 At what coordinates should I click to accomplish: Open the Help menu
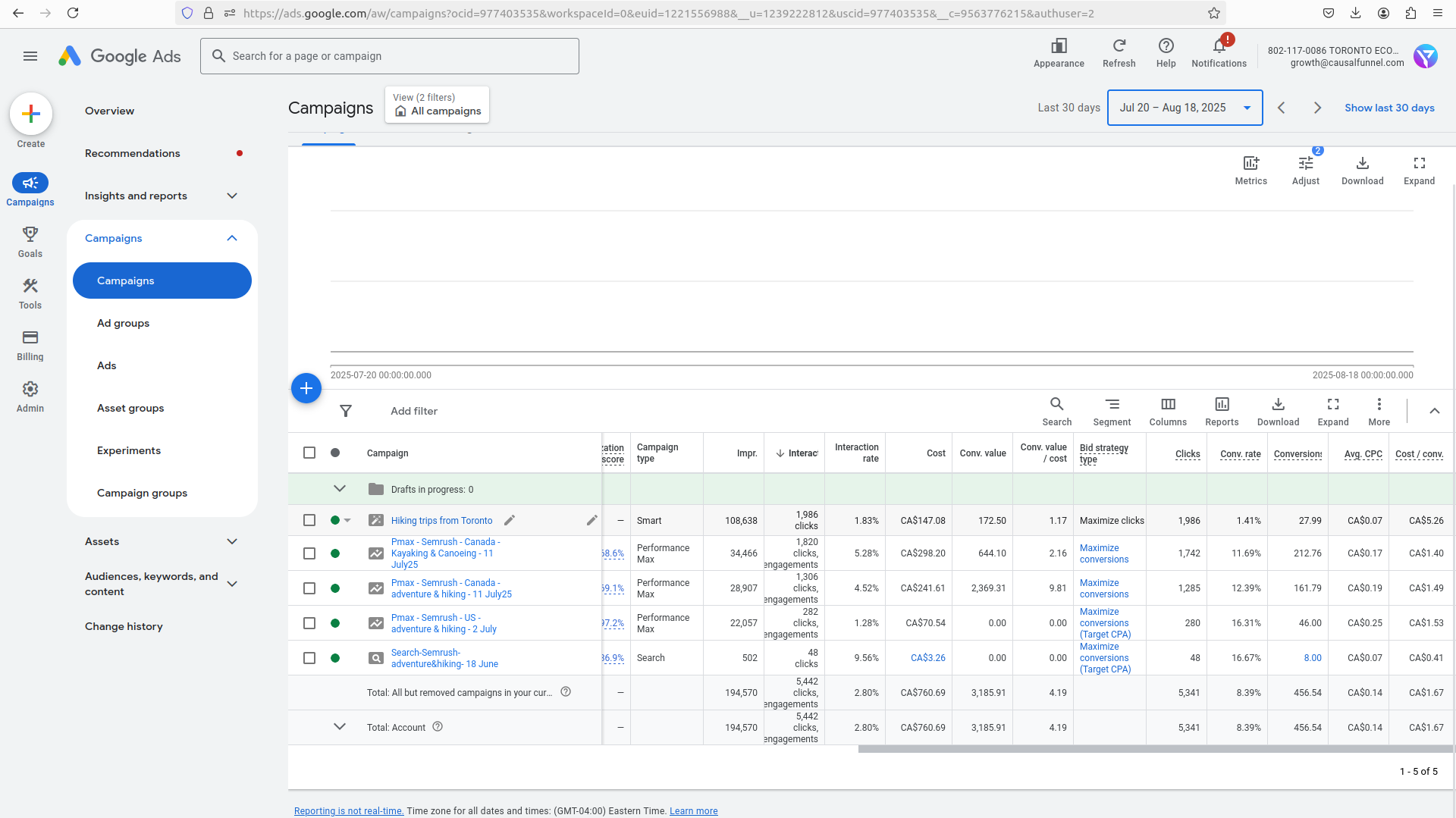1166,53
